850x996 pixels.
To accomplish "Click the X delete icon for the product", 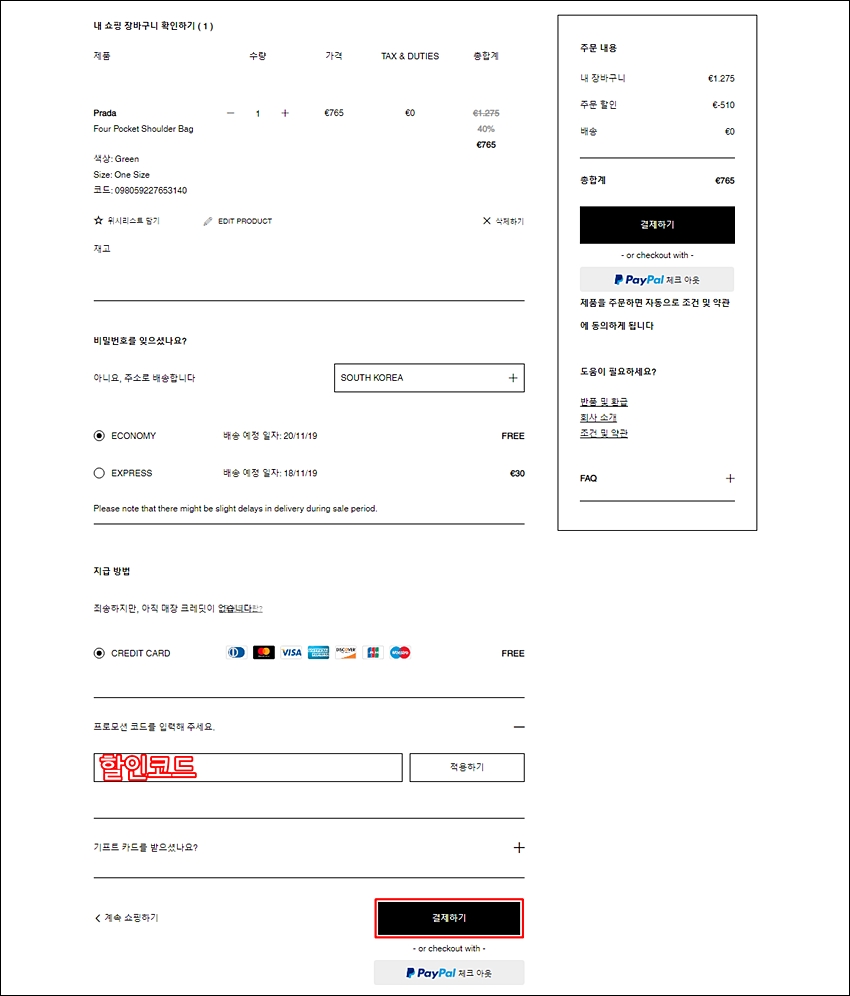I will [487, 220].
